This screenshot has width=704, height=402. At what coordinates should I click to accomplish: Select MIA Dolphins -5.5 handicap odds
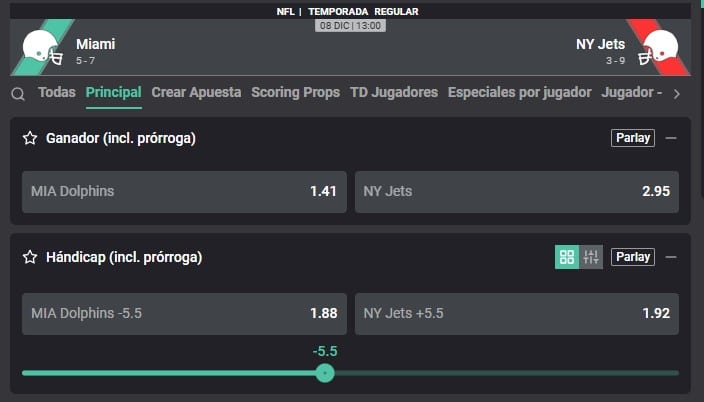(184, 313)
